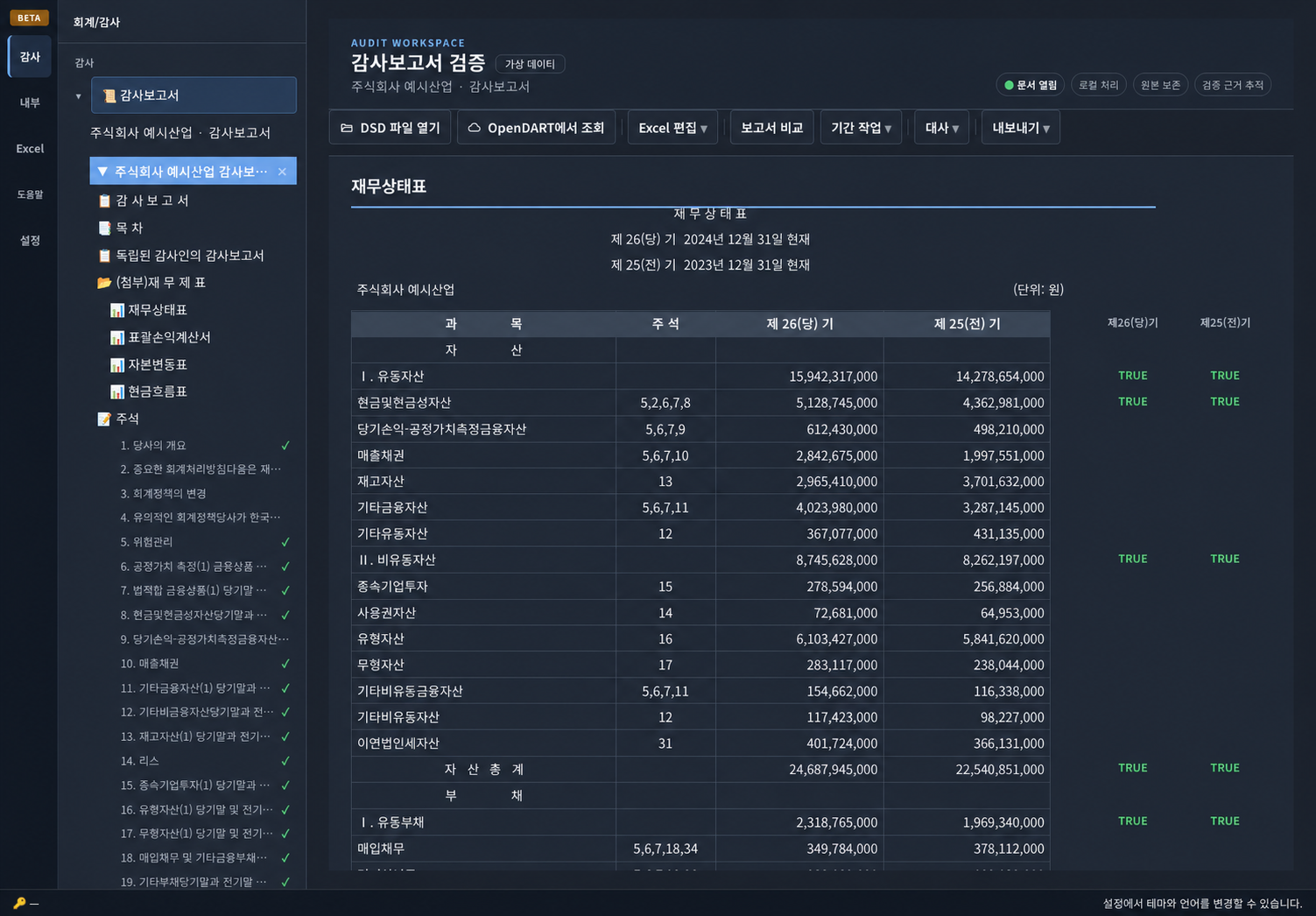The width and height of the screenshot is (1316, 916).
Task: Click clipboard icon beside 감 사 보 고 서
Action: (104, 201)
